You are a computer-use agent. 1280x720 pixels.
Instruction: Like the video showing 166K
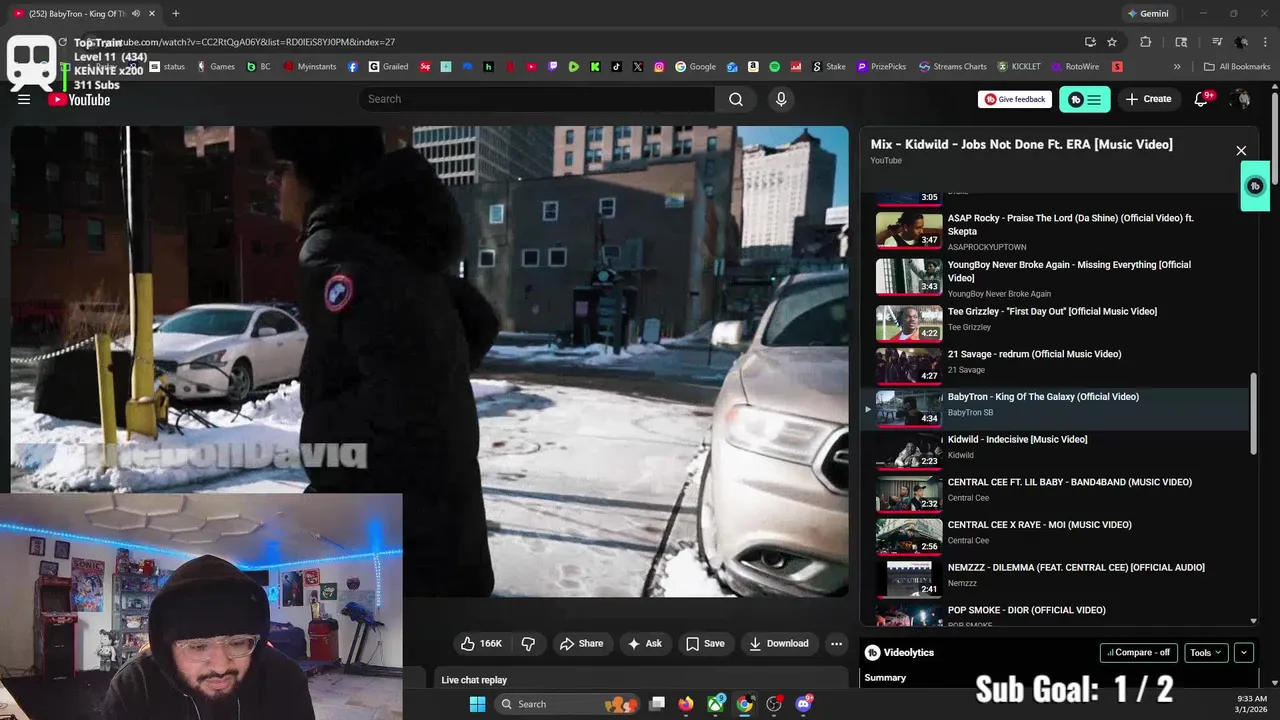pos(481,643)
